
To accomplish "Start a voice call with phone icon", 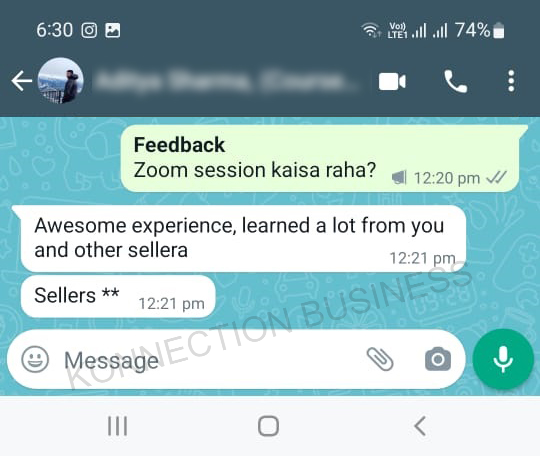I will [455, 82].
